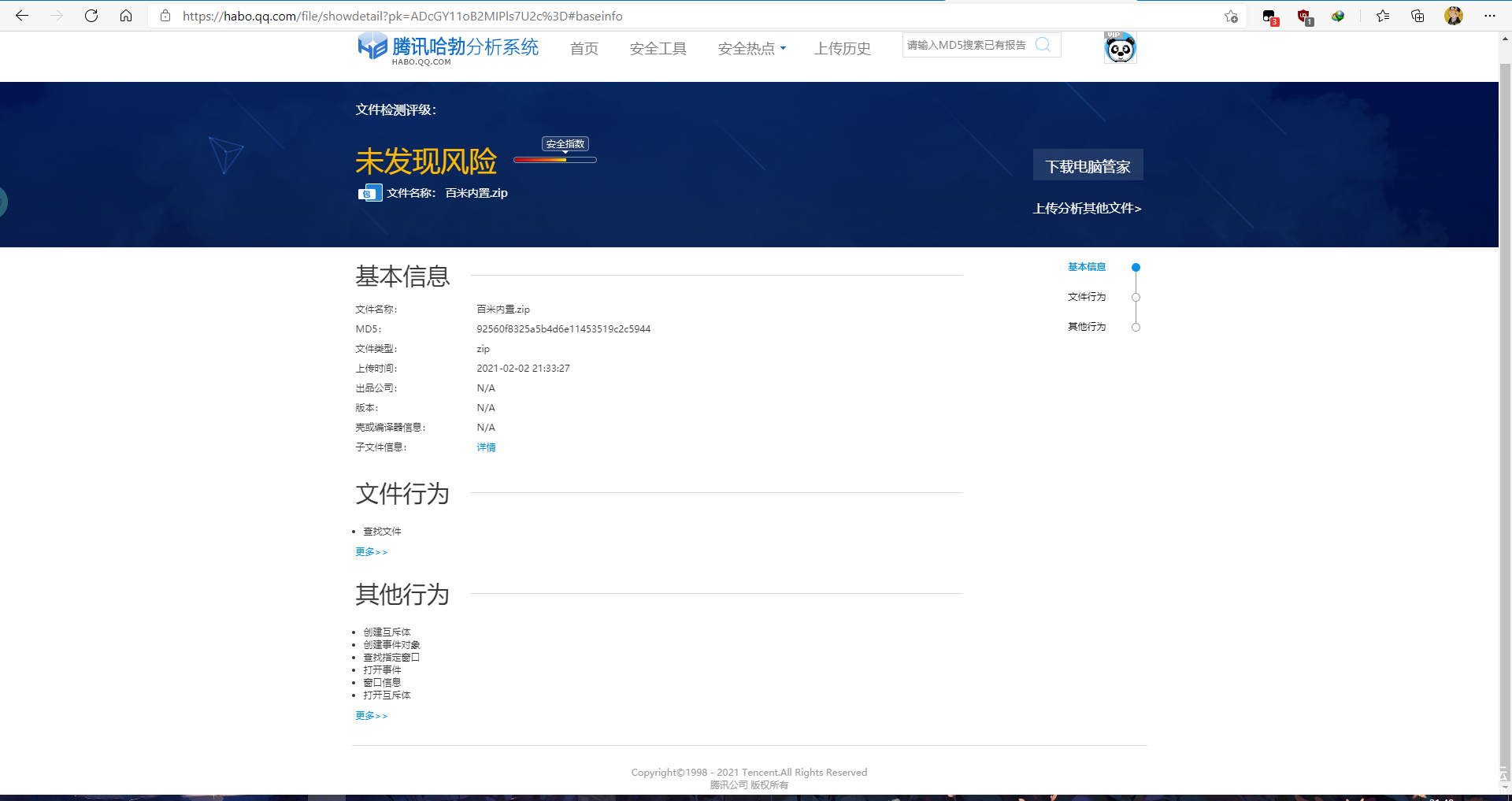1512x801 pixels.
Task: Expand 更多 under 文件行为 section
Action: coord(371,552)
